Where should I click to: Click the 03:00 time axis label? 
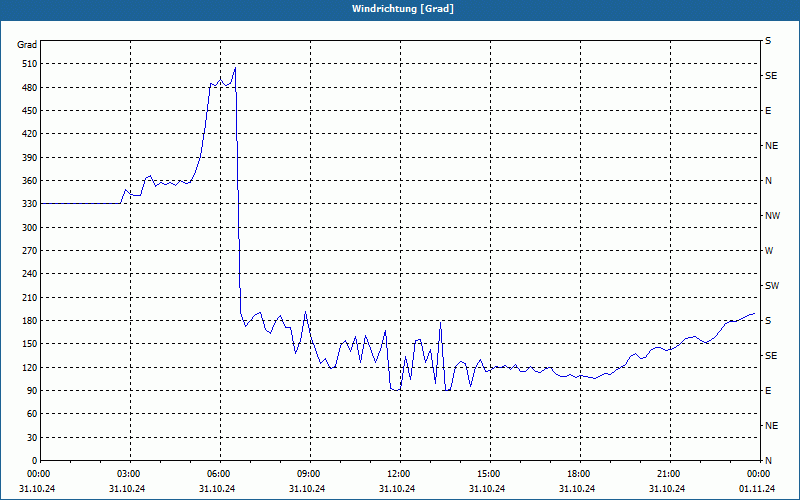pos(128,474)
